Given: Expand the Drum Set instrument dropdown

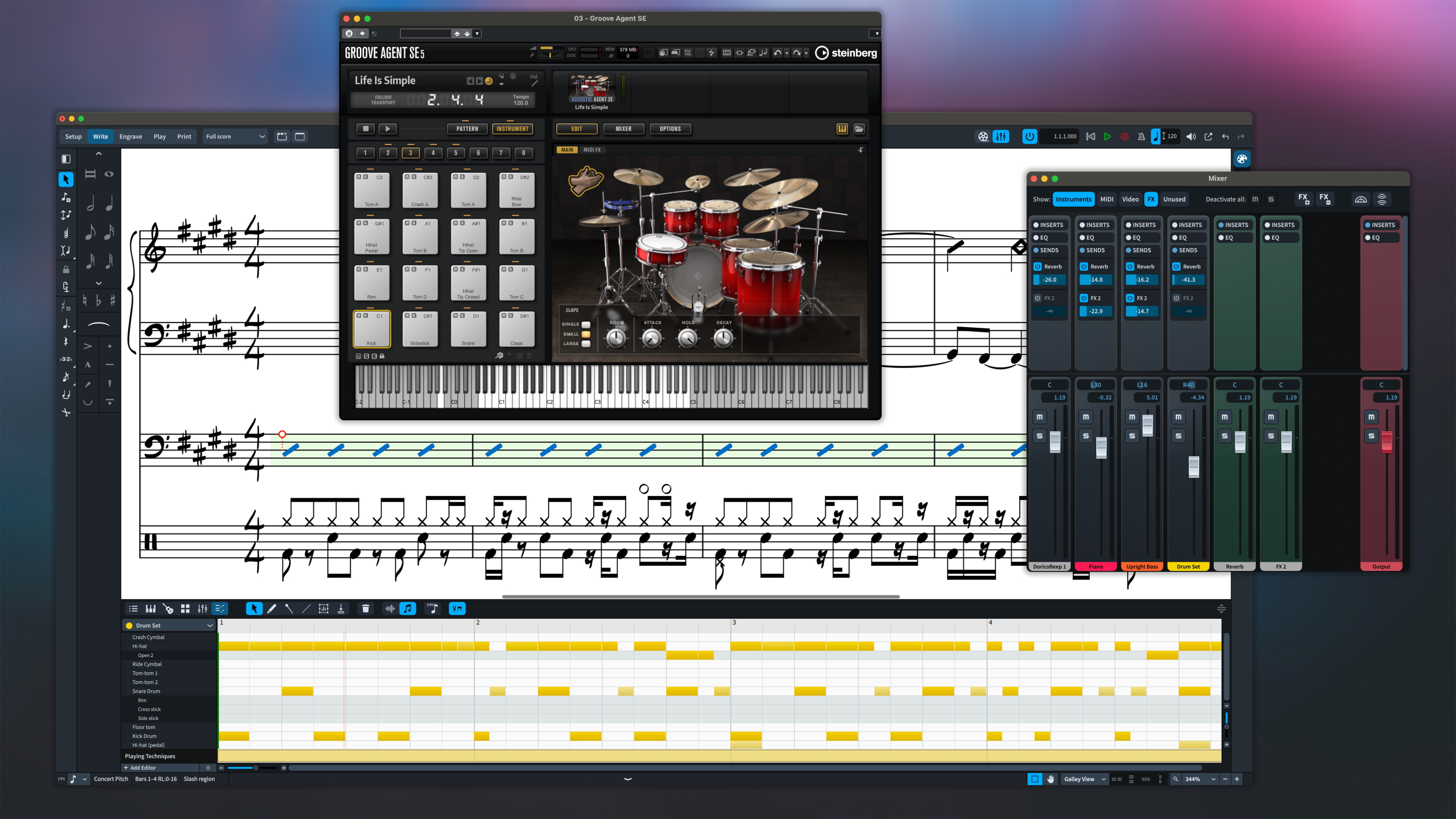Looking at the screenshot, I should click(210, 626).
